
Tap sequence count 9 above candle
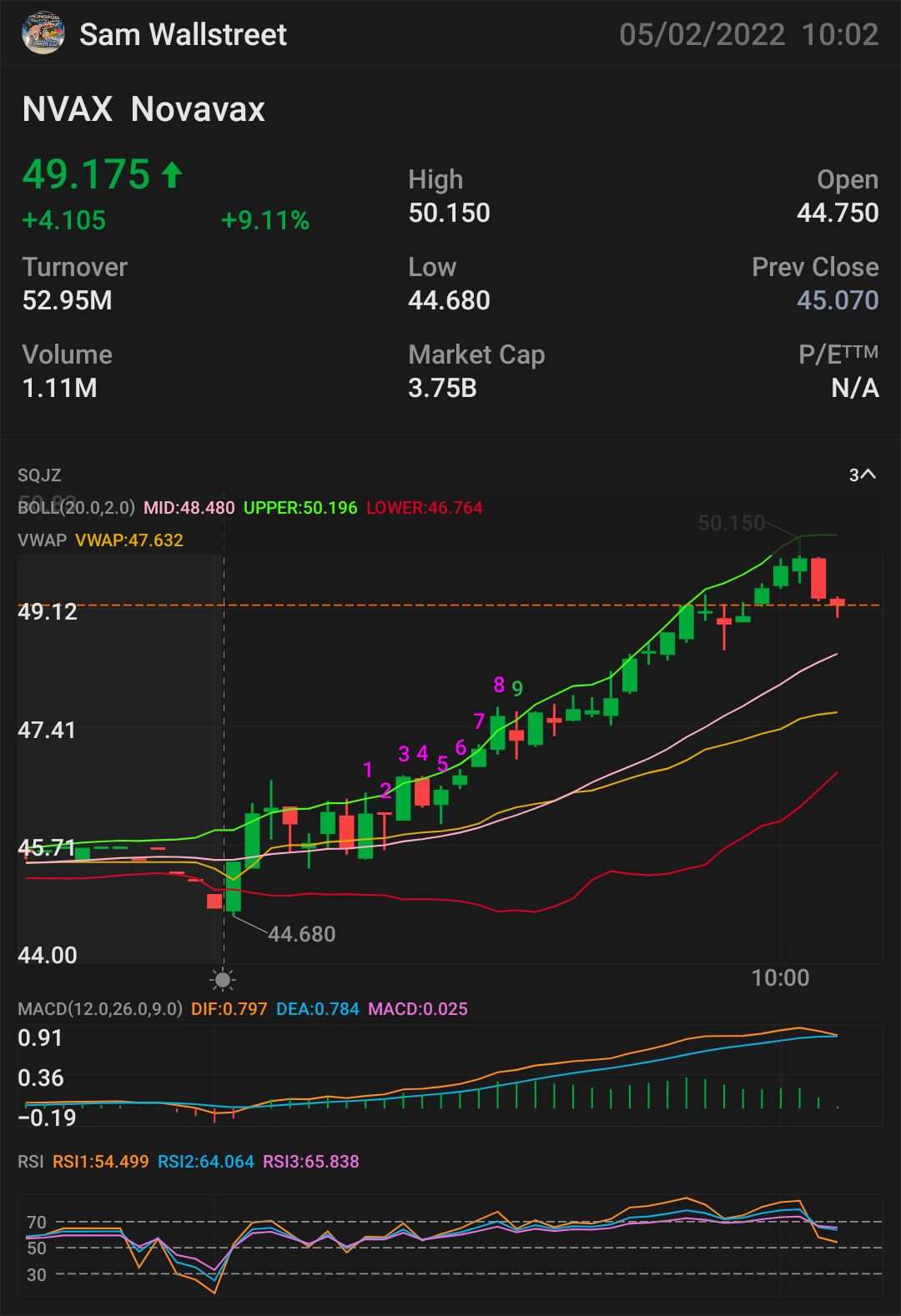click(517, 689)
